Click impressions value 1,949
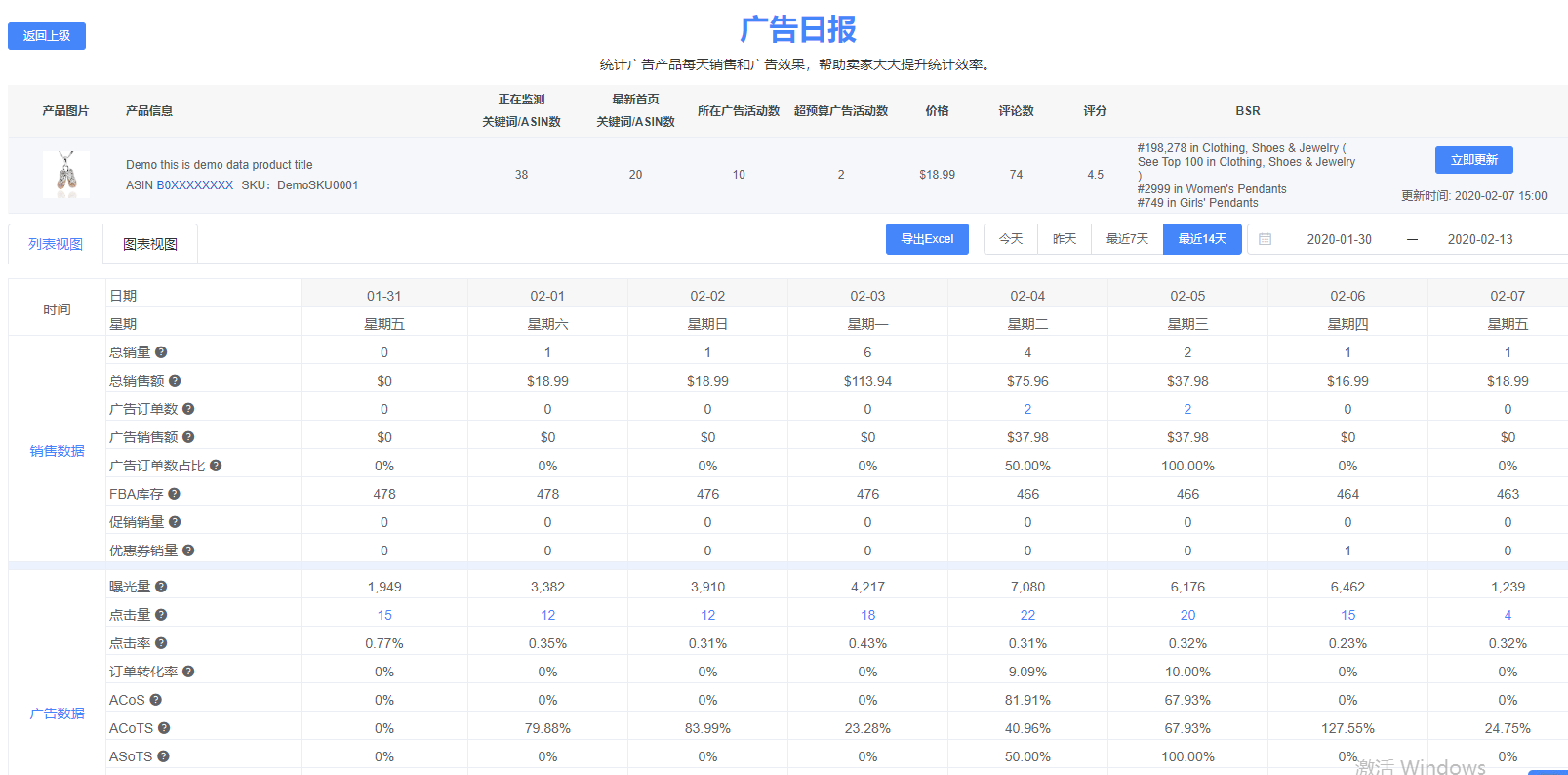Image resolution: width=1568 pixels, height=775 pixels. click(x=384, y=587)
